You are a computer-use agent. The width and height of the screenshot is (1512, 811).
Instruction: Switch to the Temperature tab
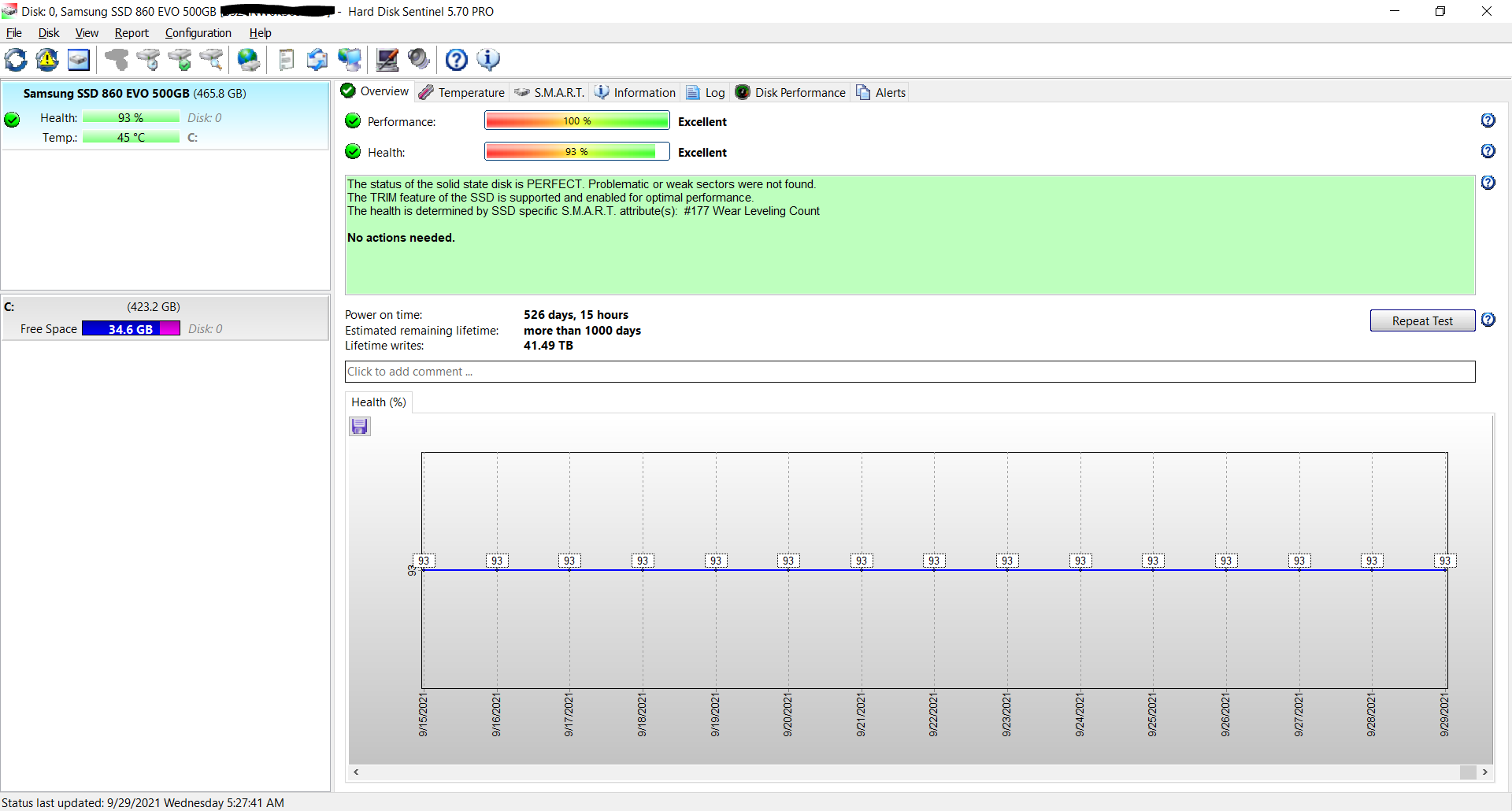click(x=462, y=92)
